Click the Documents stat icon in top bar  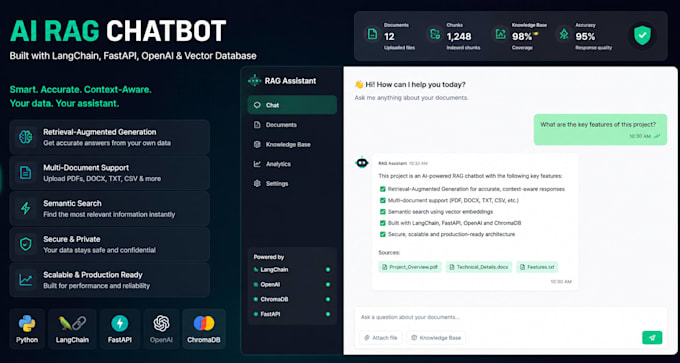[x=373, y=34]
